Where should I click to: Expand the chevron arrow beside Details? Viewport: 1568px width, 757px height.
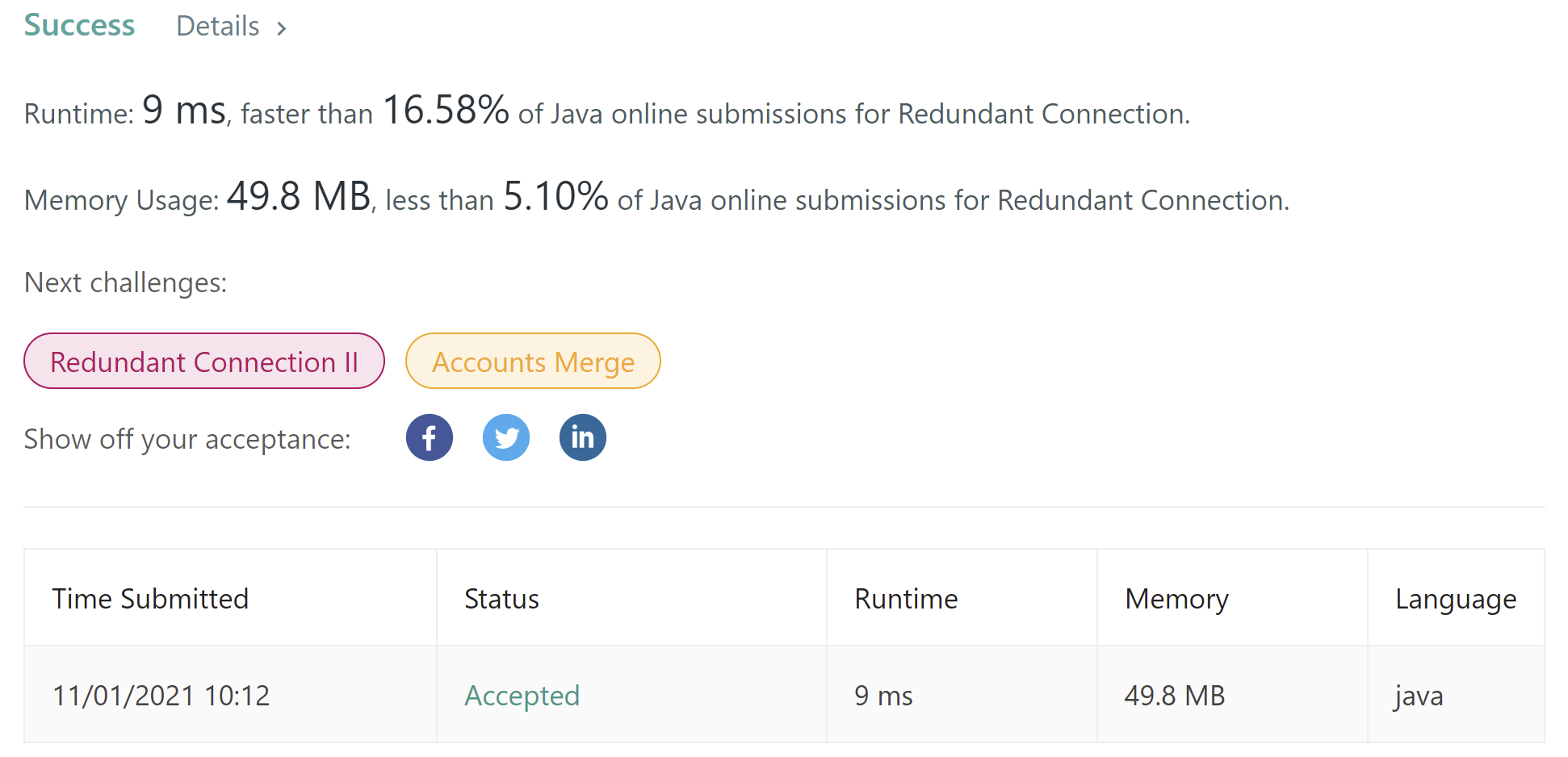(281, 29)
